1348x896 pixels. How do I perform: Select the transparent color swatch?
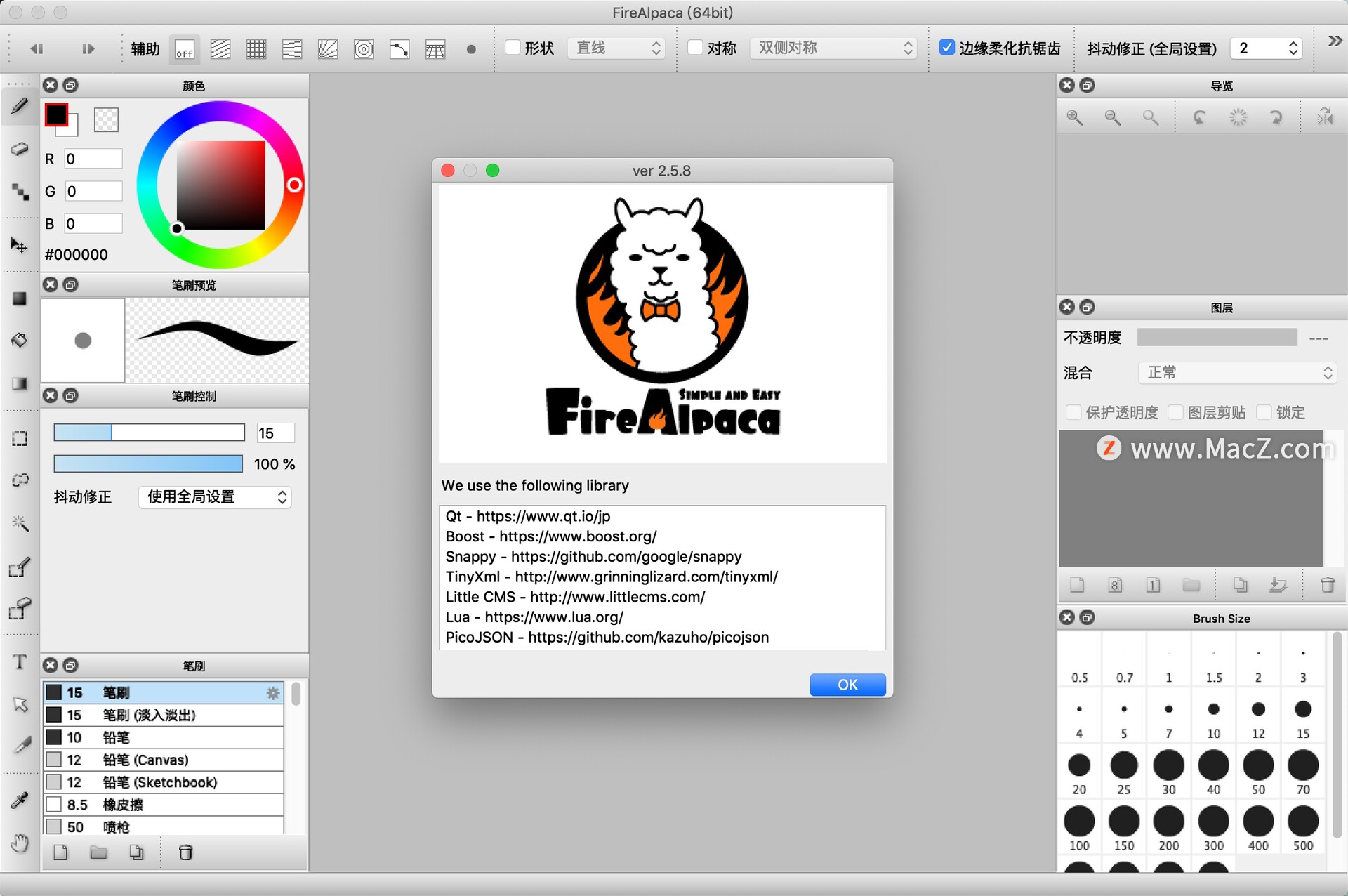(x=106, y=119)
